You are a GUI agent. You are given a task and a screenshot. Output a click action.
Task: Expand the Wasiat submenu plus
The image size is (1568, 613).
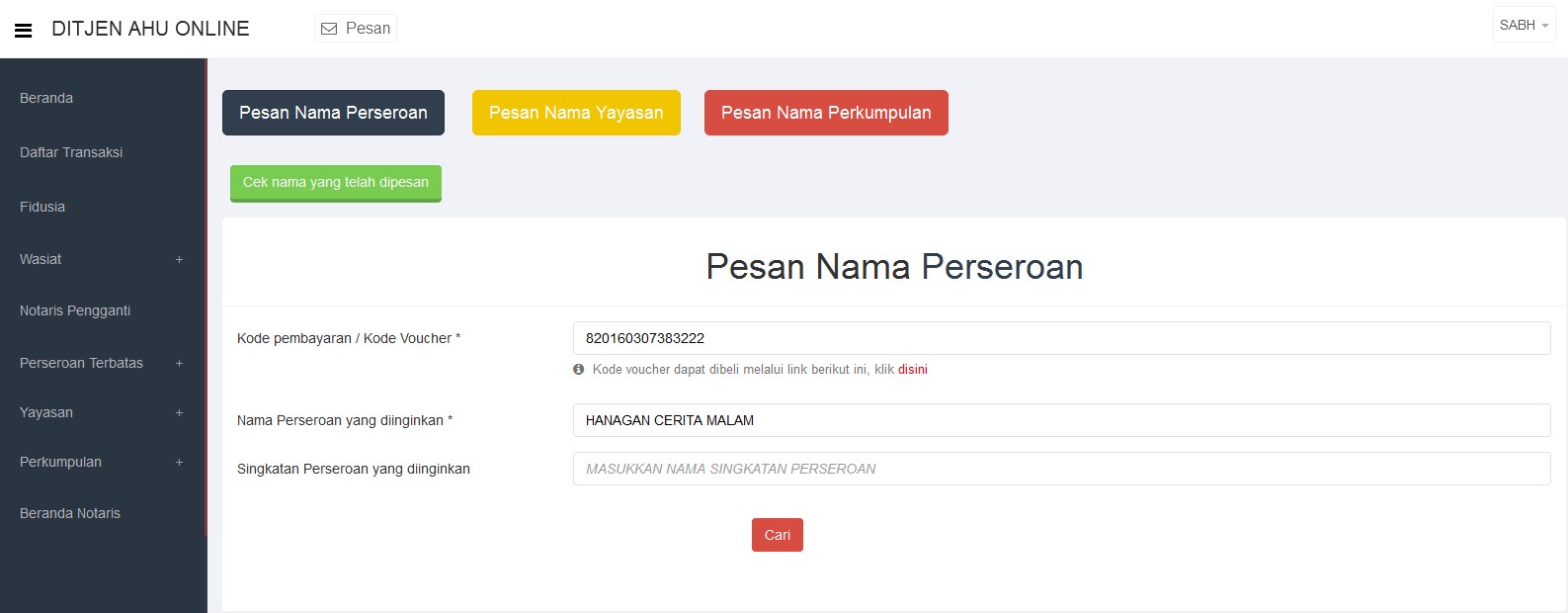tap(179, 259)
